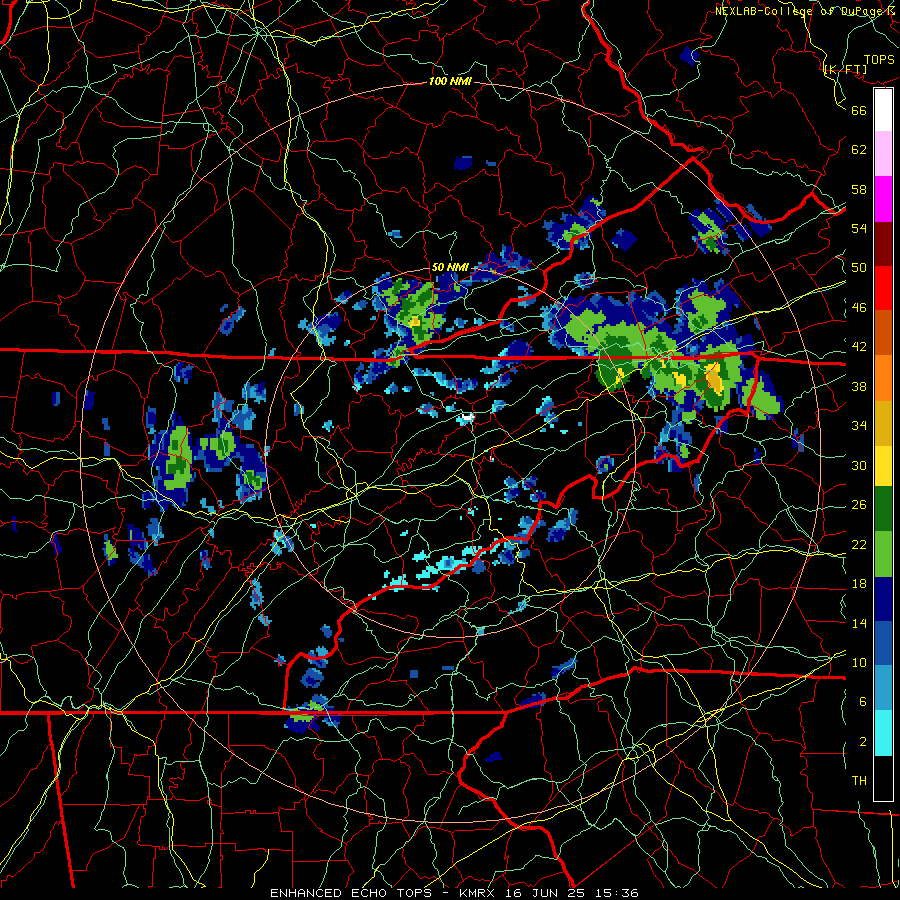Click the legend value 66
The height and width of the screenshot is (900, 900).
(x=859, y=110)
